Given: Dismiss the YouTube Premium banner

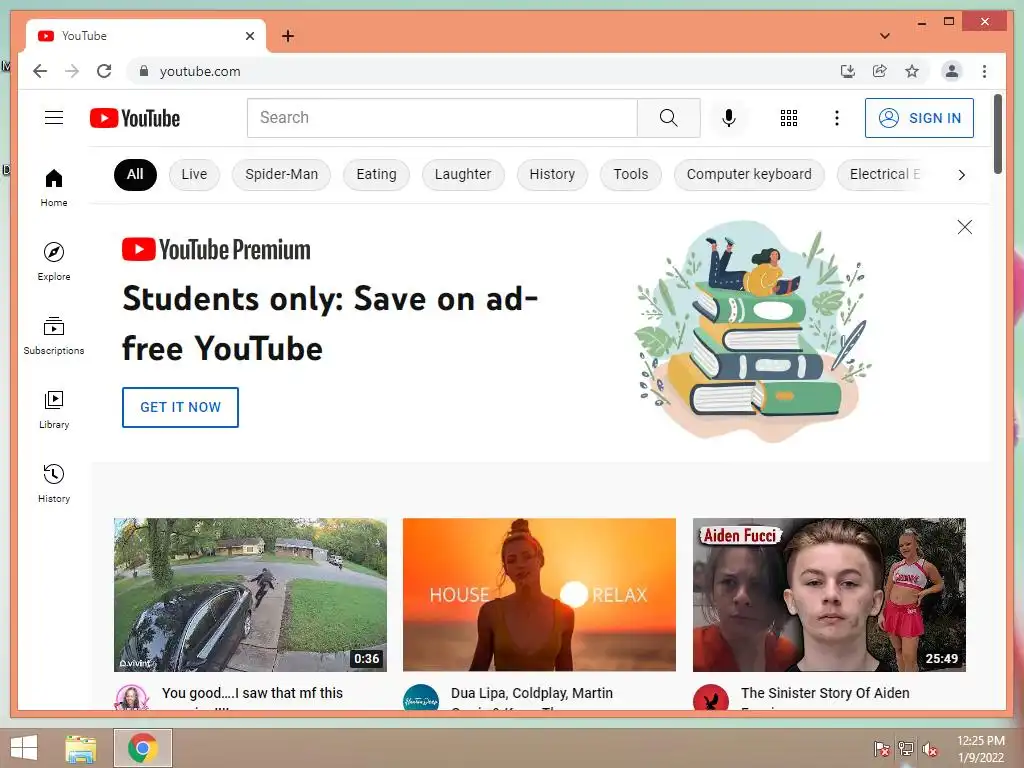Looking at the screenshot, I should pos(965,227).
